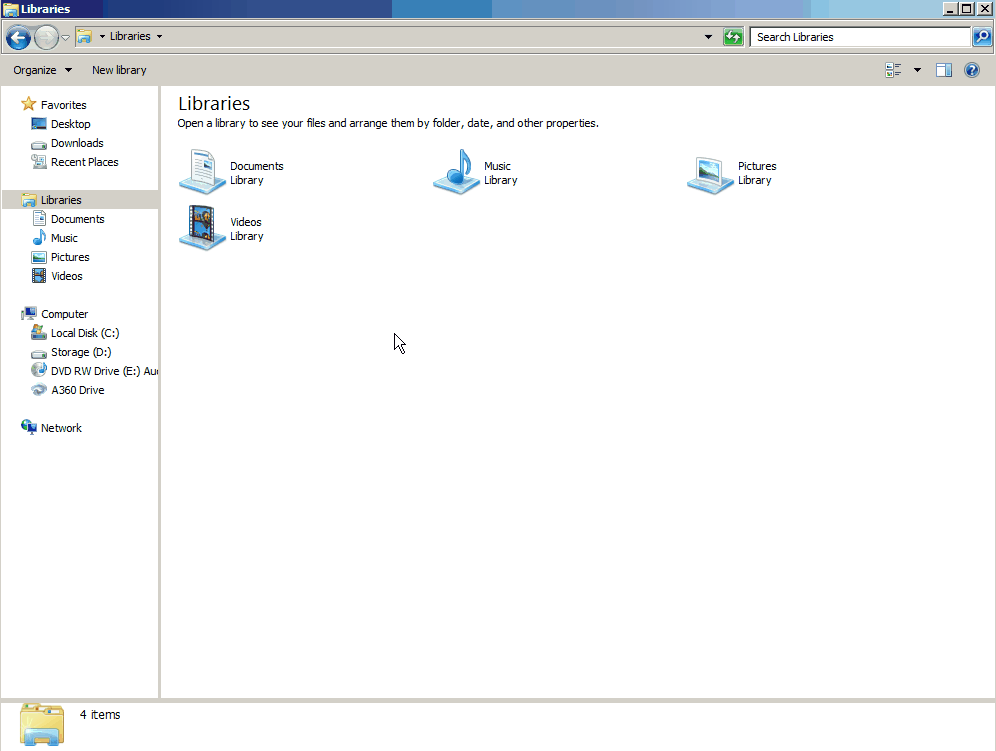Open the Organize menu
Screen dimensions: 996x751
point(42,70)
